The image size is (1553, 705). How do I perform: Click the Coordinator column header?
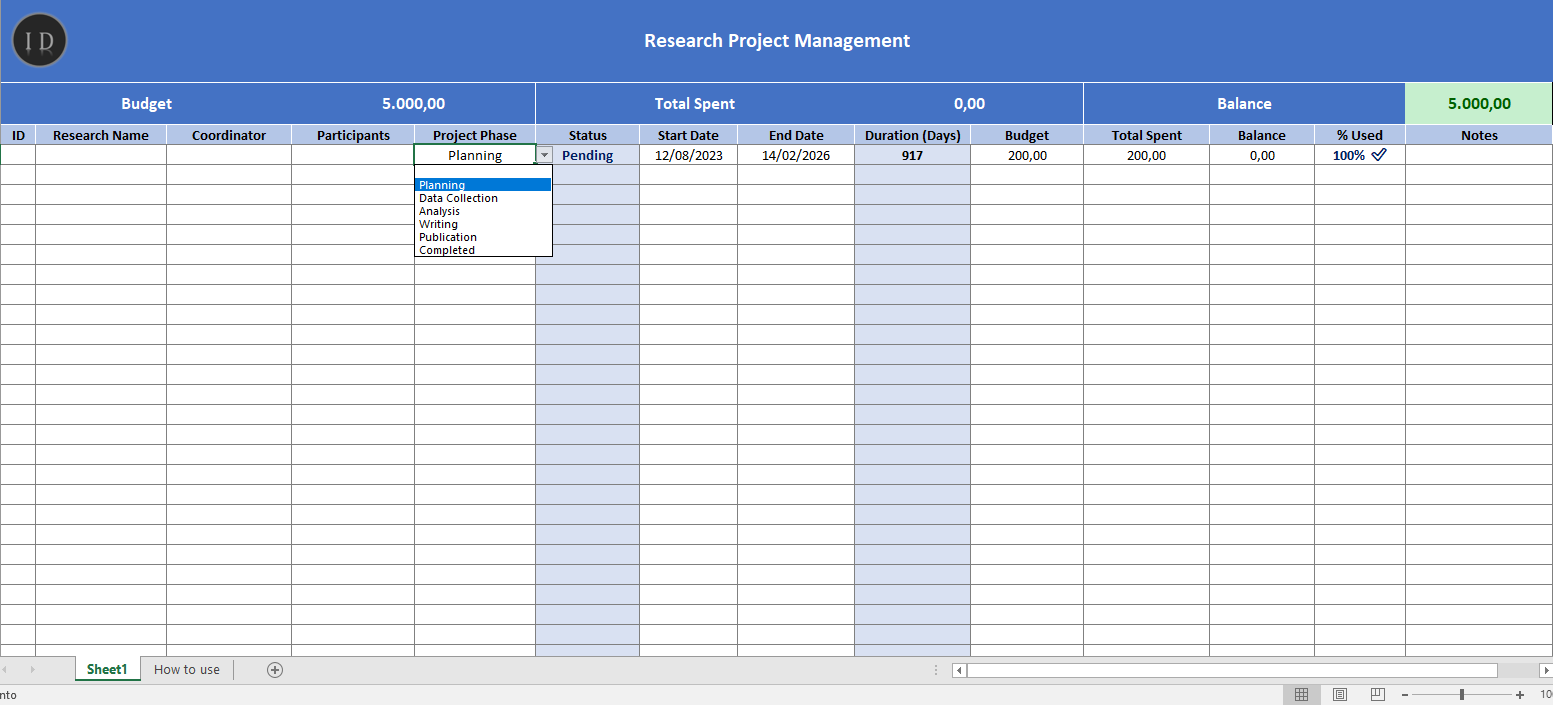pos(229,135)
